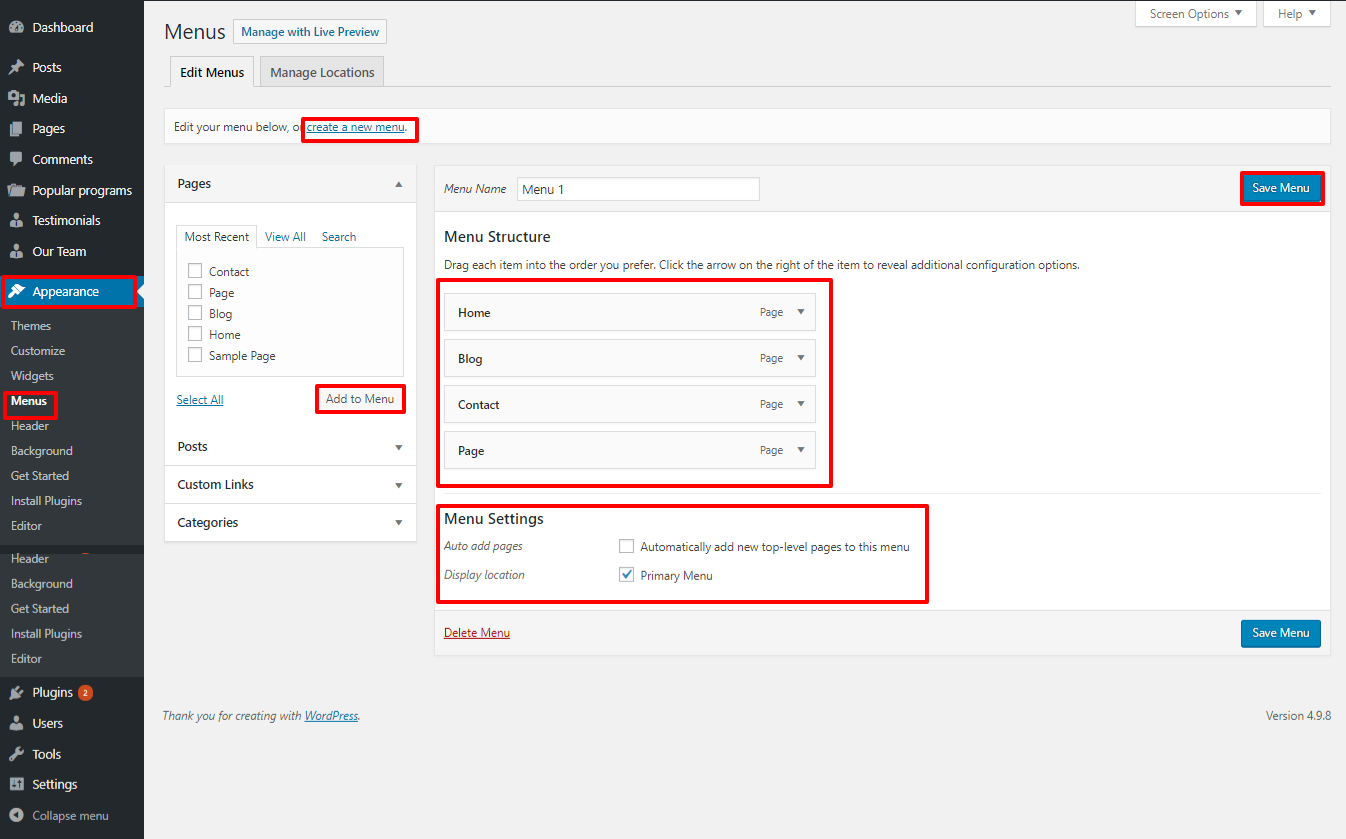Click the Plugins plug icon
The width and height of the screenshot is (1346, 839).
(x=16, y=692)
